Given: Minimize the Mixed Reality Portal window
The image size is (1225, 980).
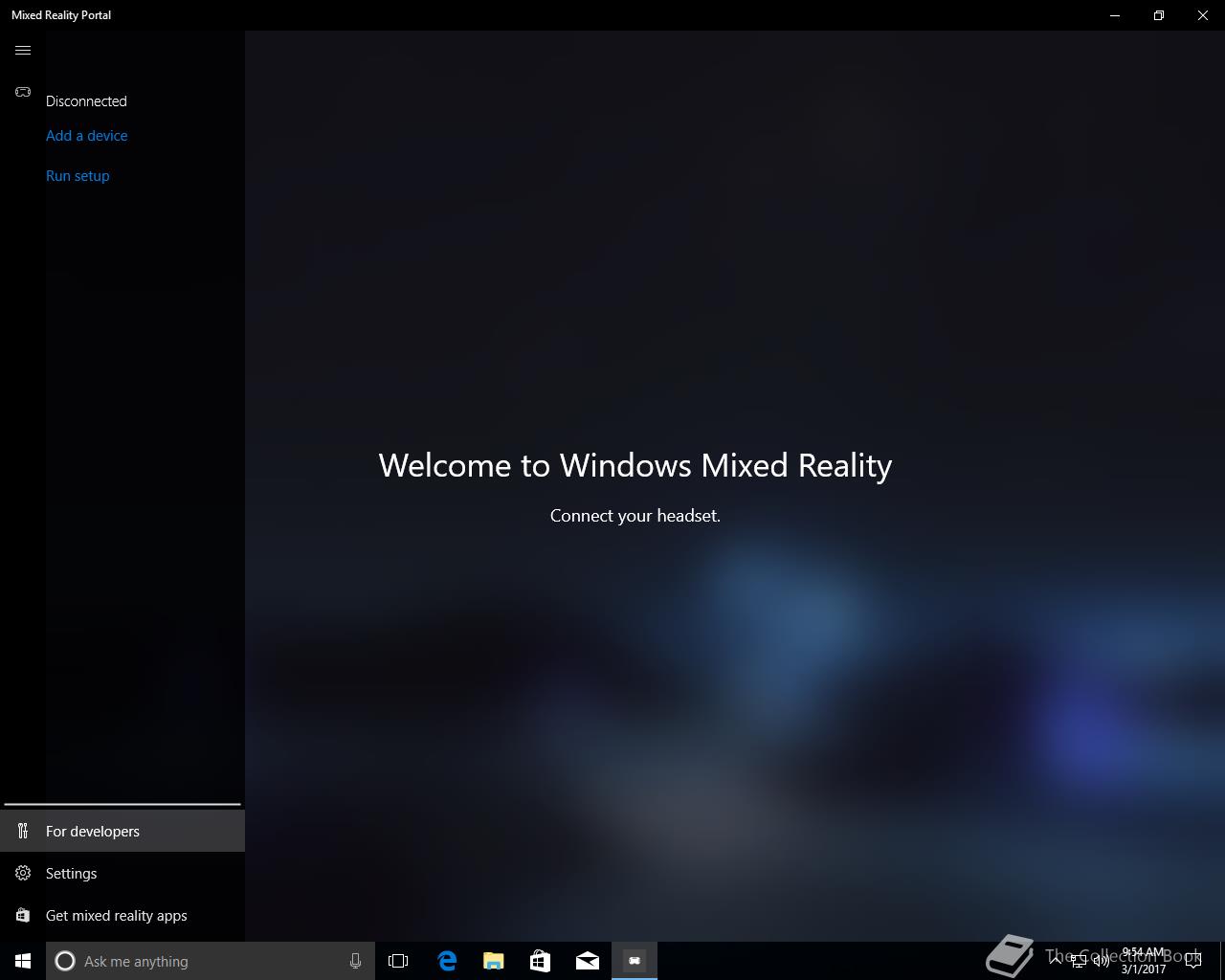Looking at the screenshot, I should 1115,15.
